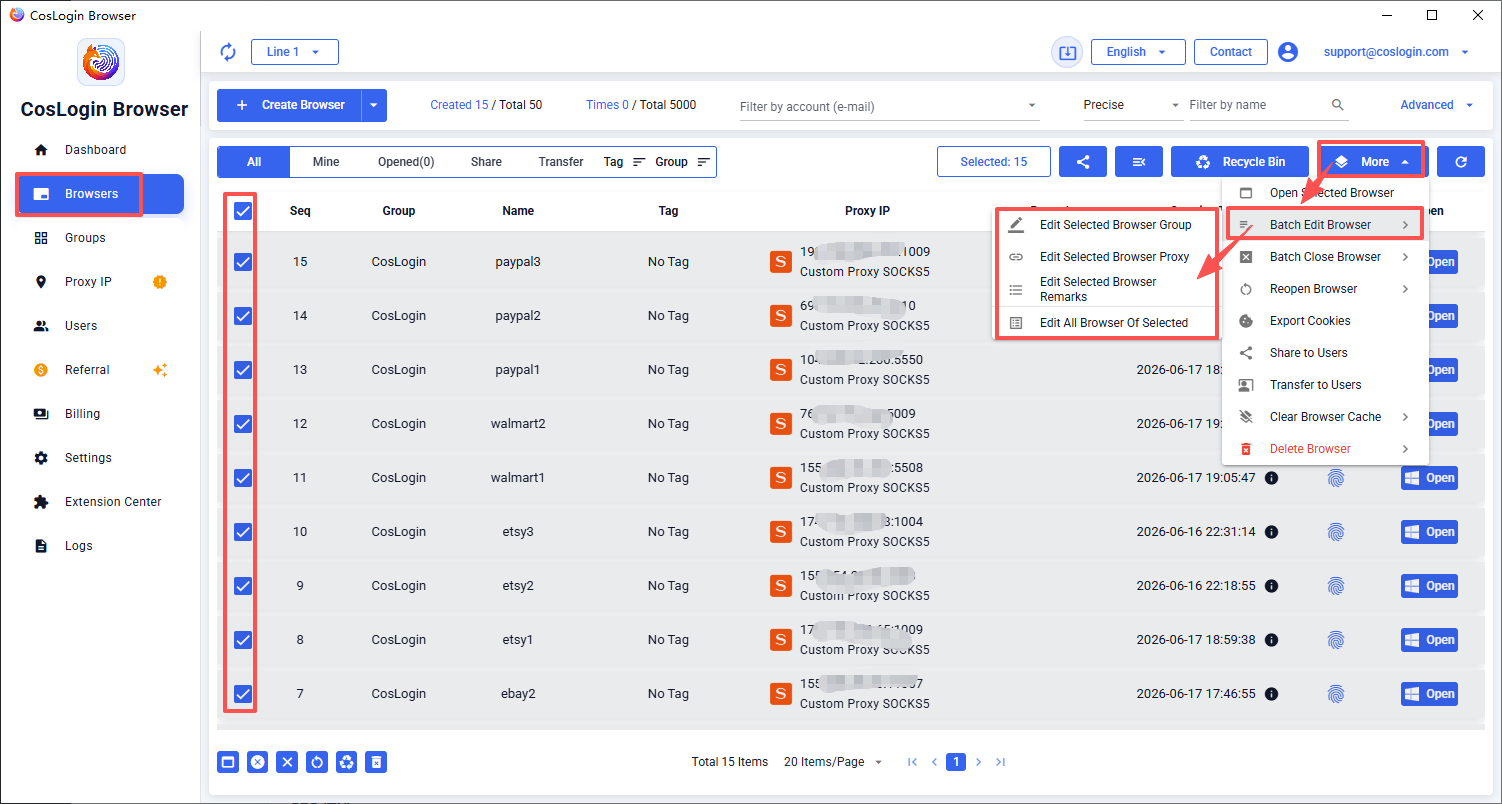
Task: Uncheck the paypal2 row checkbox
Action: coord(242,316)
